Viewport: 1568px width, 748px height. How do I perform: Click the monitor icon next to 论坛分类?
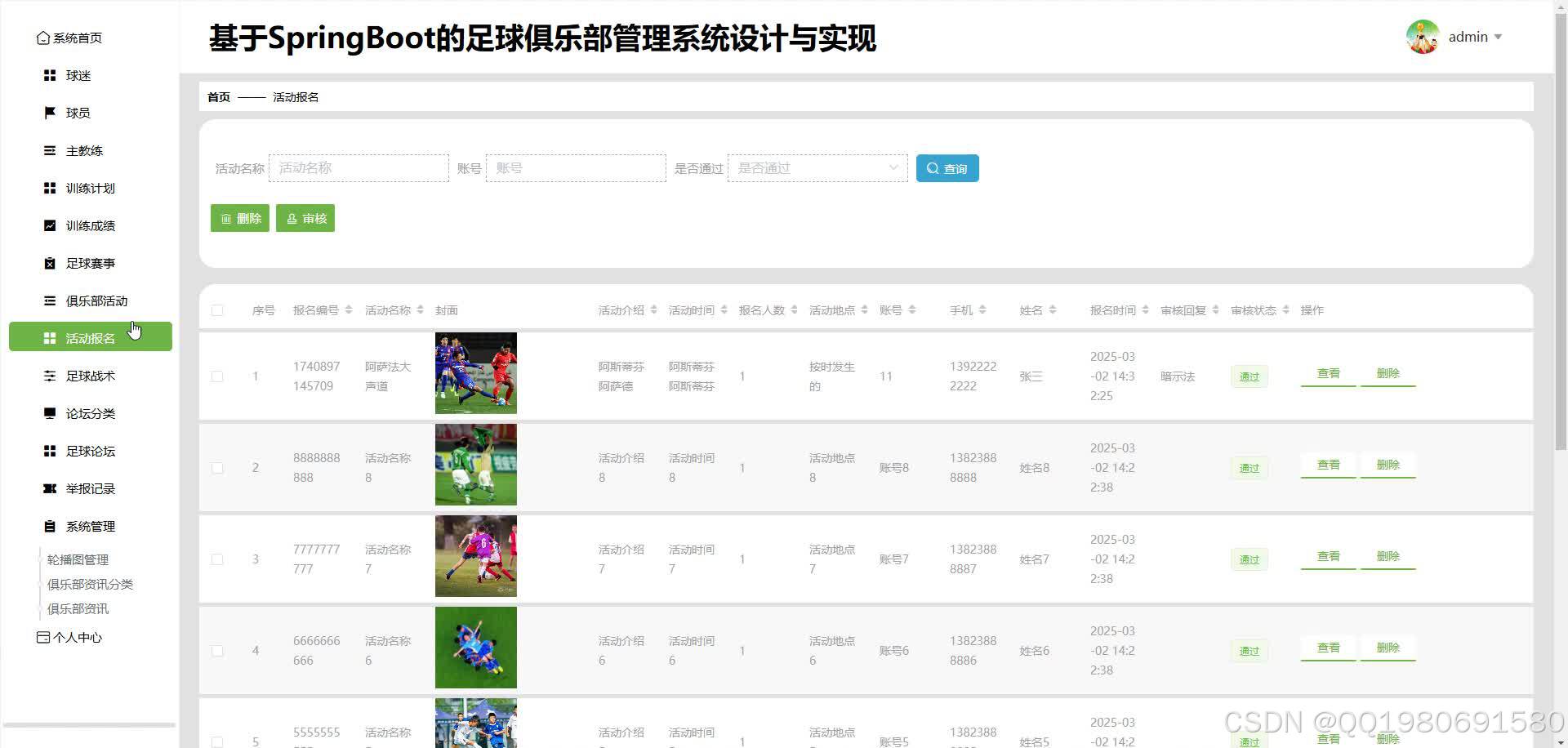(50, 413)
